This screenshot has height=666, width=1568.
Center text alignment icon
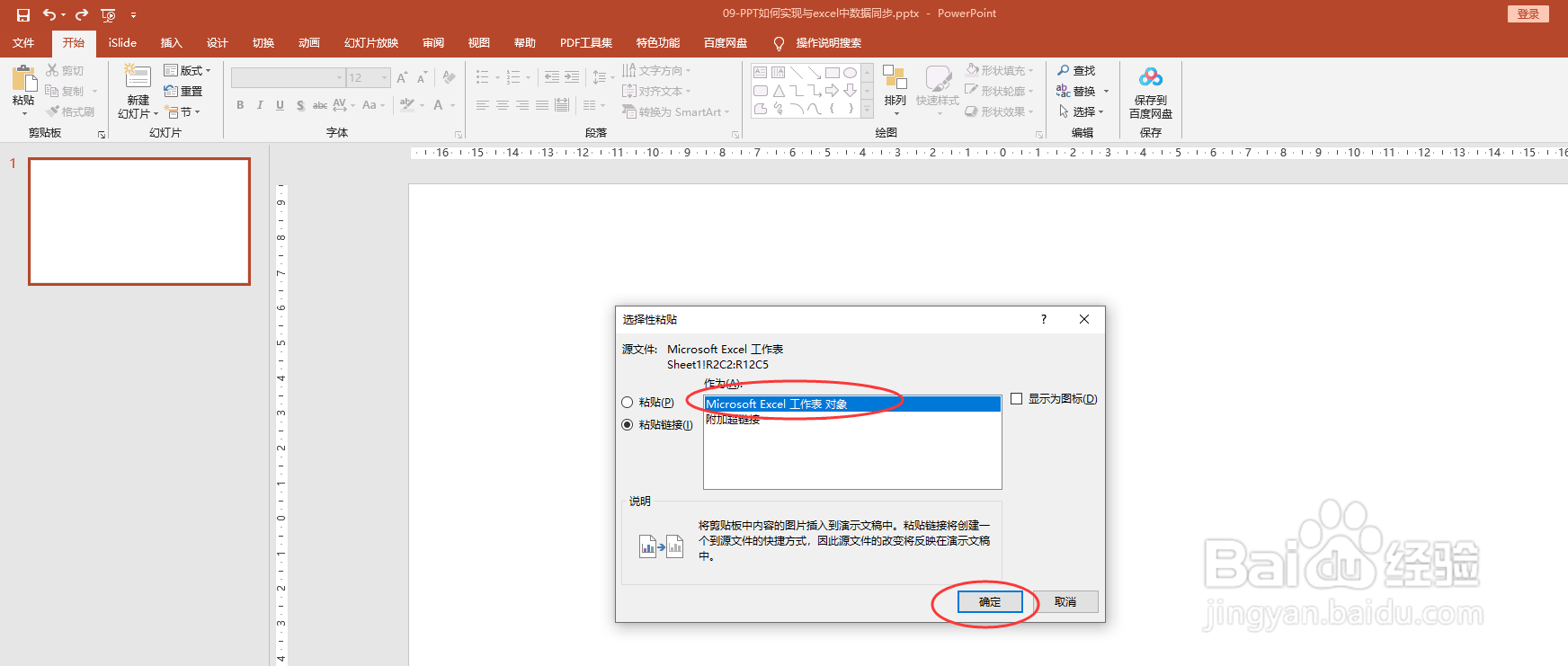(503, 105)
